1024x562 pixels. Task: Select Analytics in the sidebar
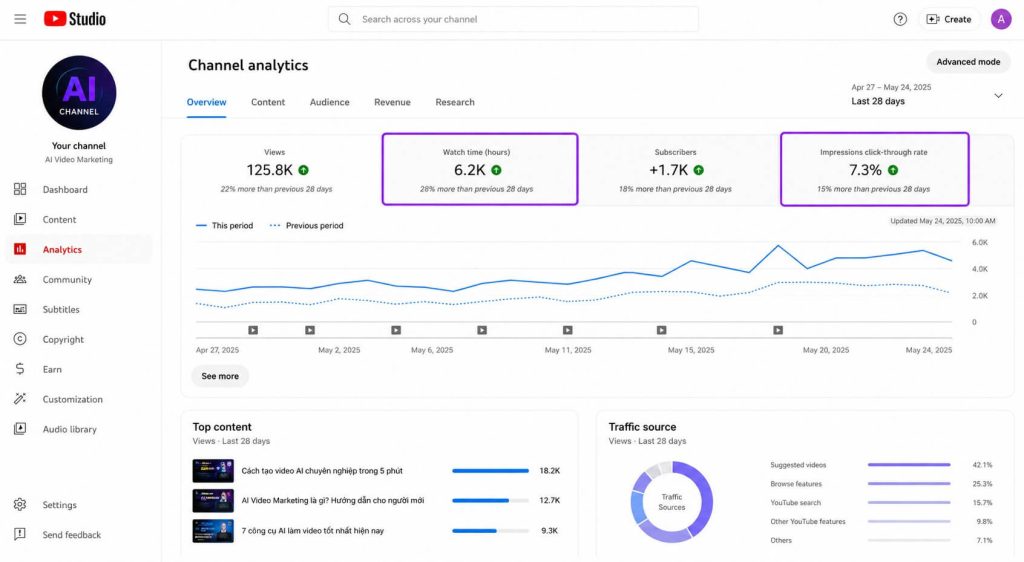78,249
